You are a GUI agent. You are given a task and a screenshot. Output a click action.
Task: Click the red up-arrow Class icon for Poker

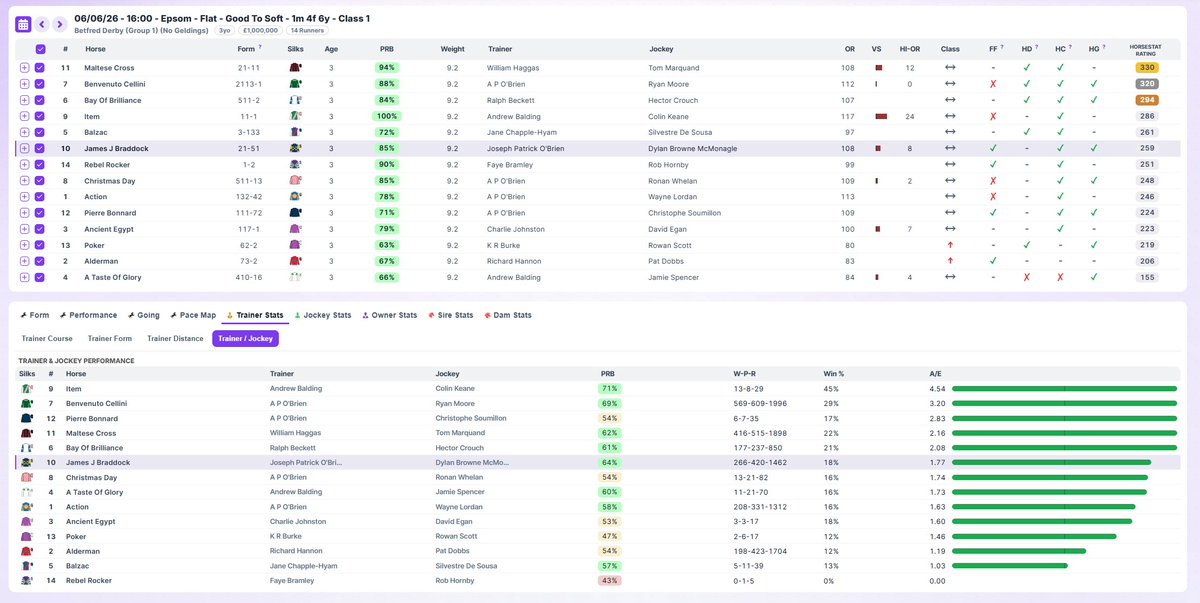pos(950,245)
